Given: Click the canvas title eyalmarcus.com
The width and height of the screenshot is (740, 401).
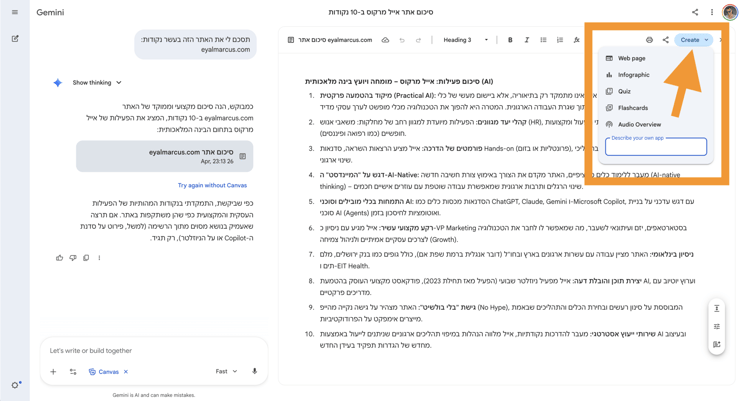Looking at the screenshot, I should 335,40.
